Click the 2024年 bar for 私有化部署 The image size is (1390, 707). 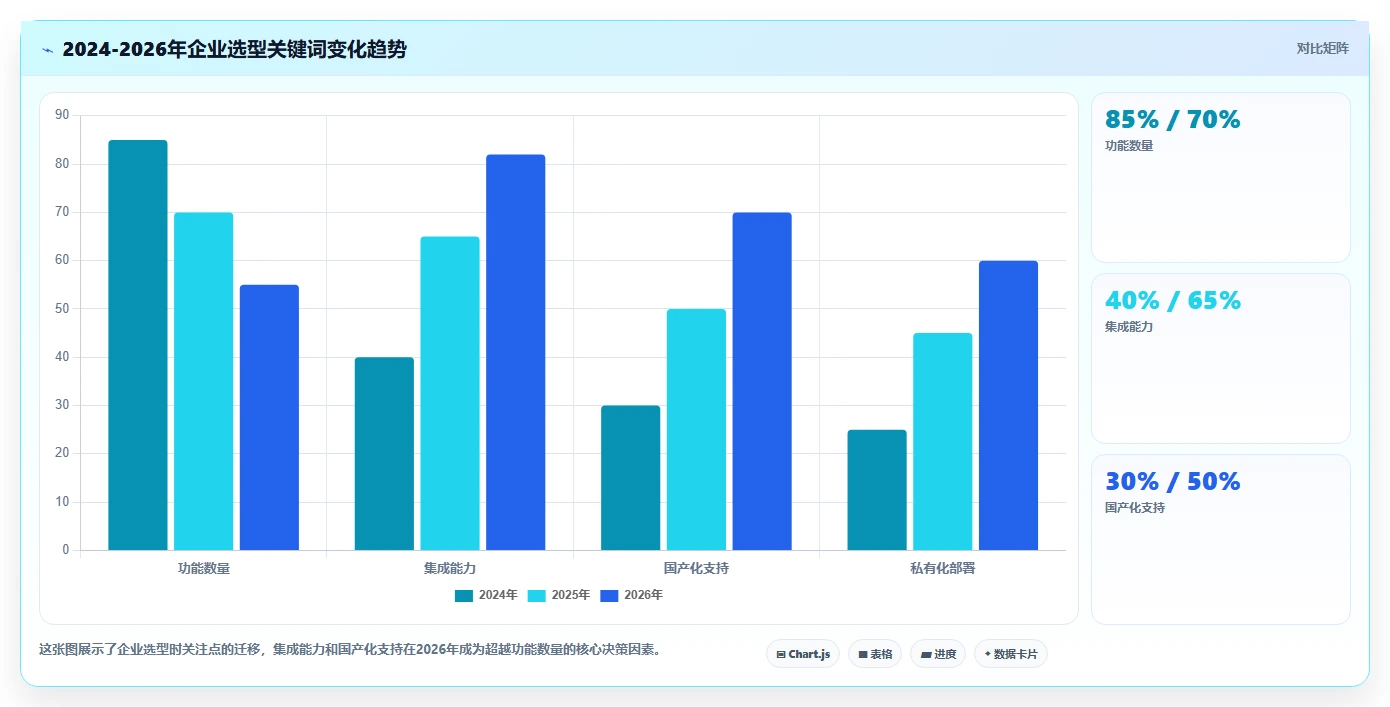point(877,490)
